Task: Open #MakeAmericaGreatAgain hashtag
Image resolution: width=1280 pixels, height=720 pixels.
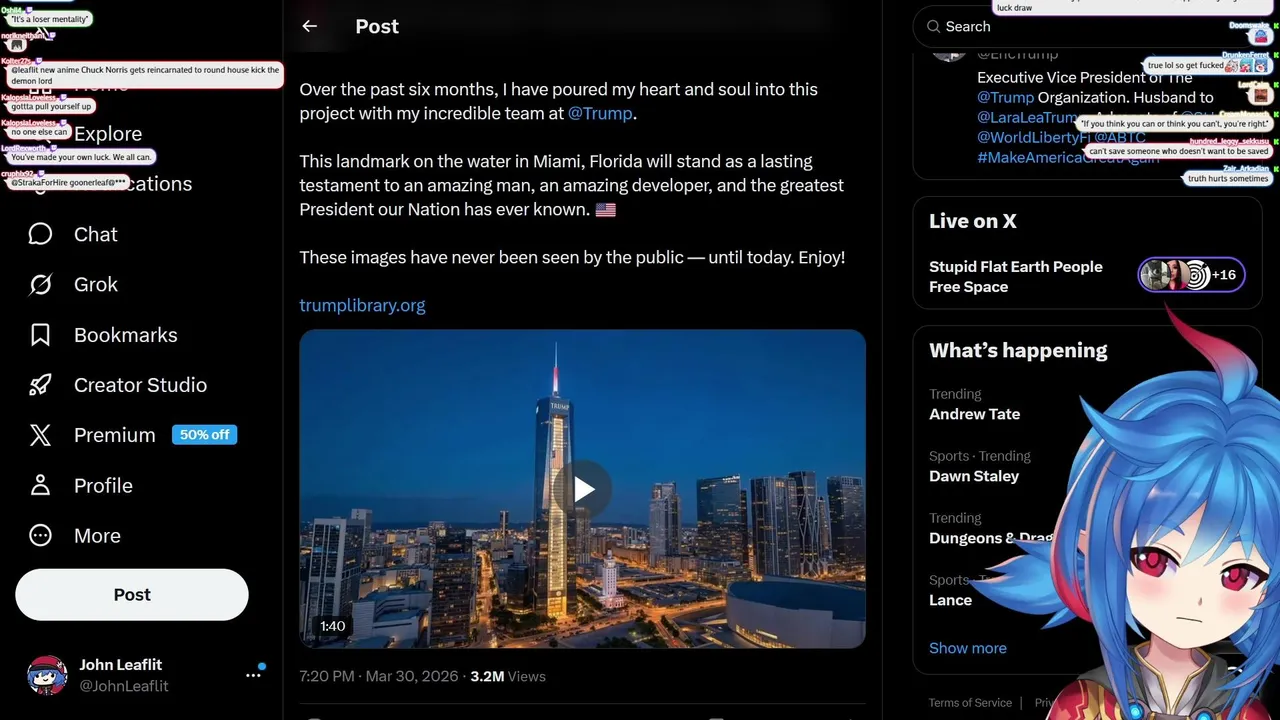Action: pos(1070,157)
